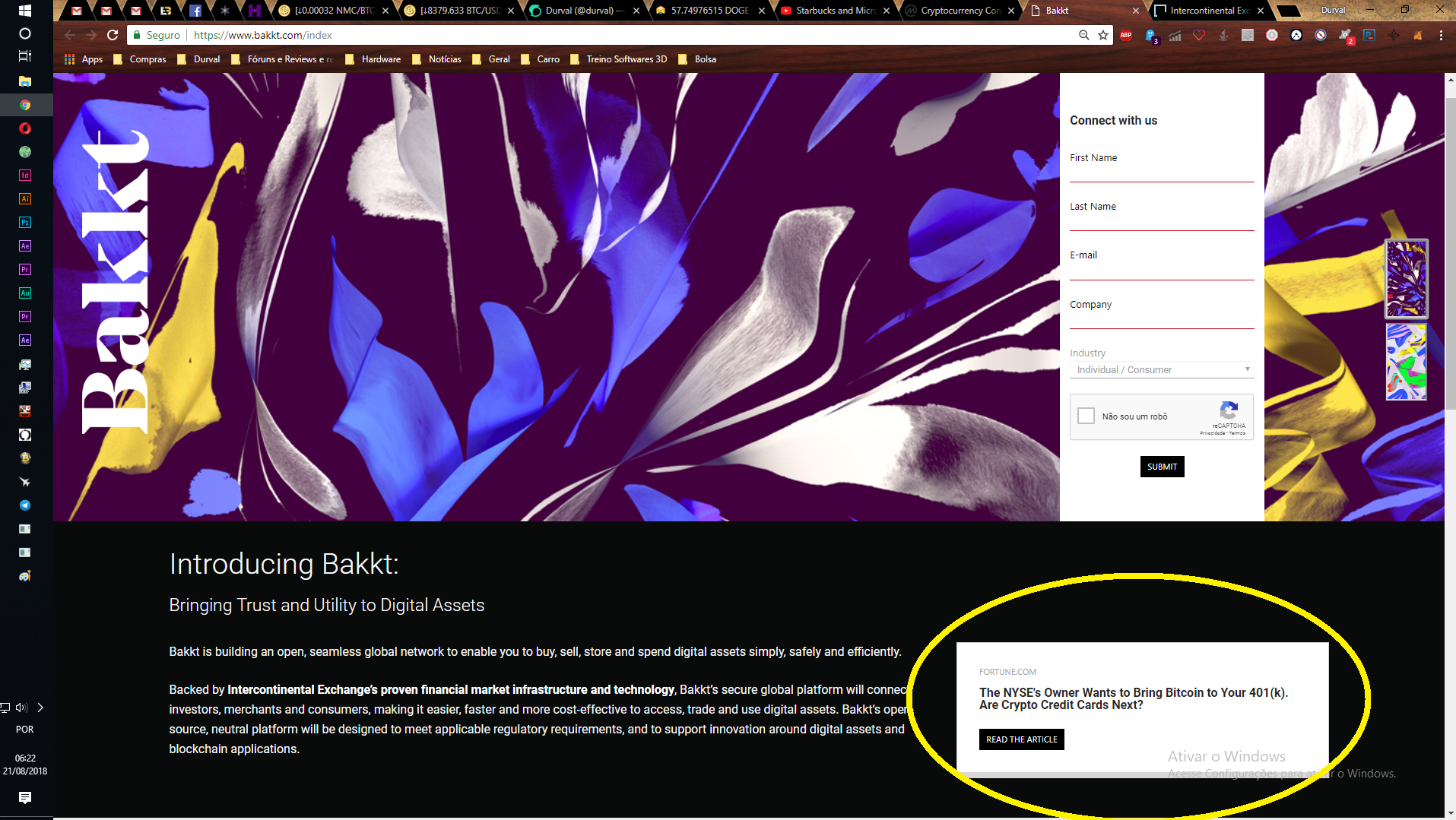The width and height of the screenshot is (1456, 820).
Task: Expand the Fóruns e Reviews bookmarks folder
Action: (282, 59)
